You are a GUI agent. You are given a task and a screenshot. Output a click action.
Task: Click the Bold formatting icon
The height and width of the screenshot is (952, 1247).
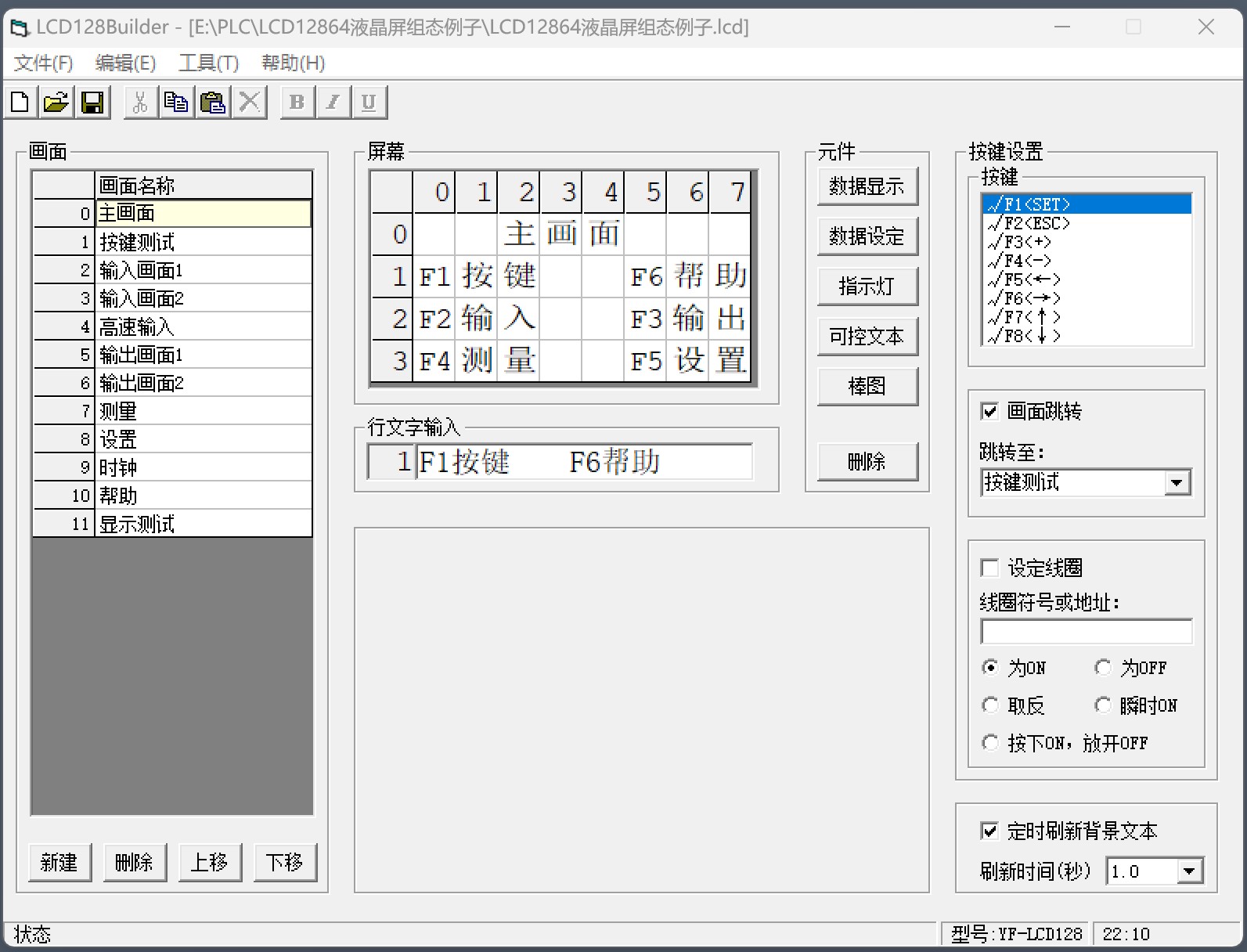point(297,103)
